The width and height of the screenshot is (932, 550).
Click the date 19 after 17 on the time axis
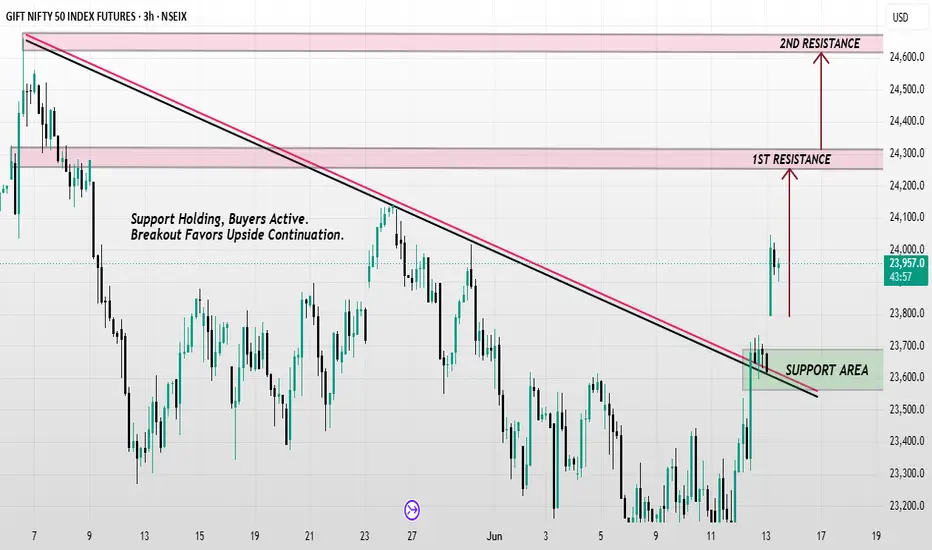[876, 536]
